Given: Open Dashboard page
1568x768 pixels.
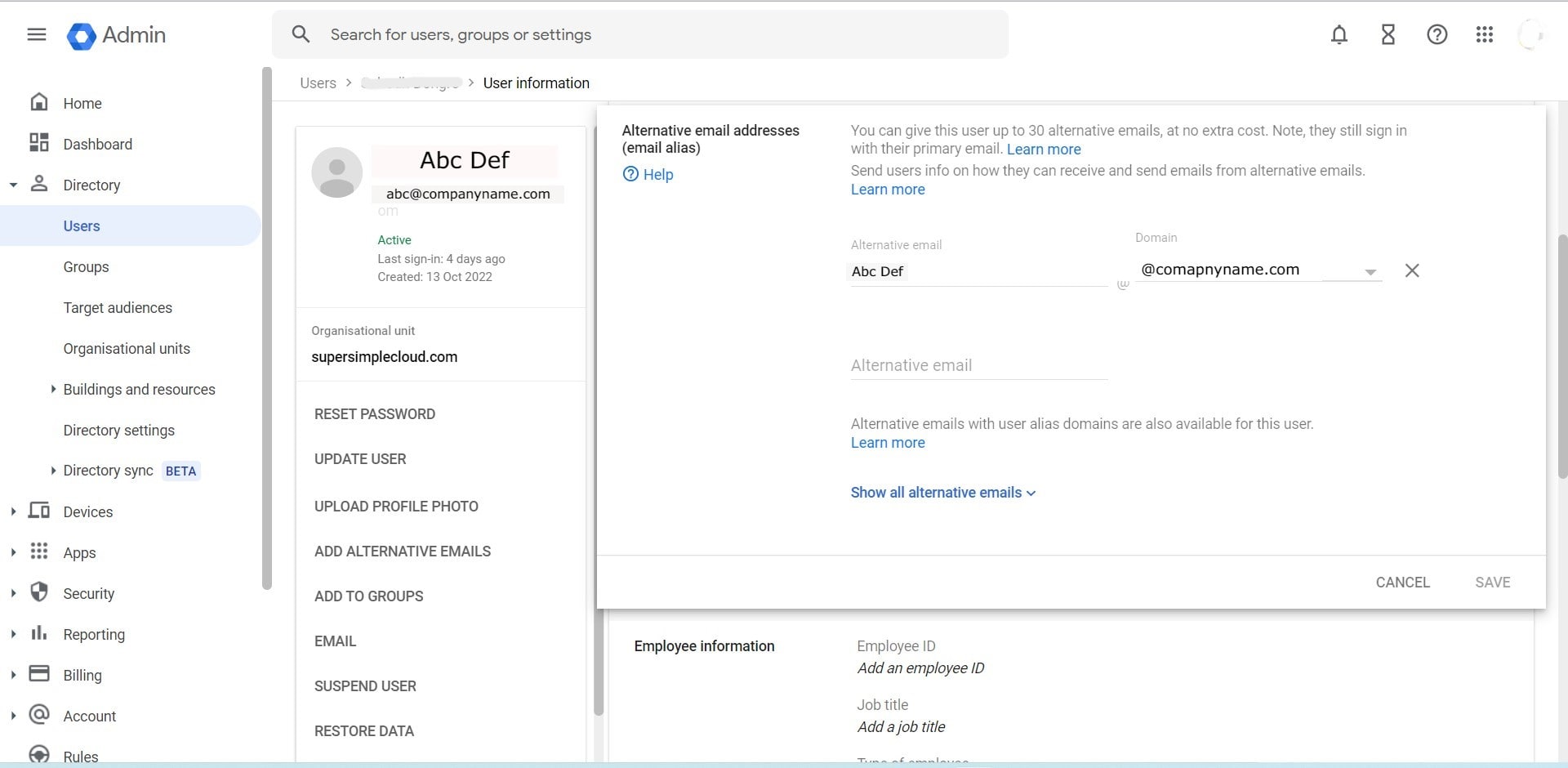Looking at the screenshot, I should click(x=97, y=145).
